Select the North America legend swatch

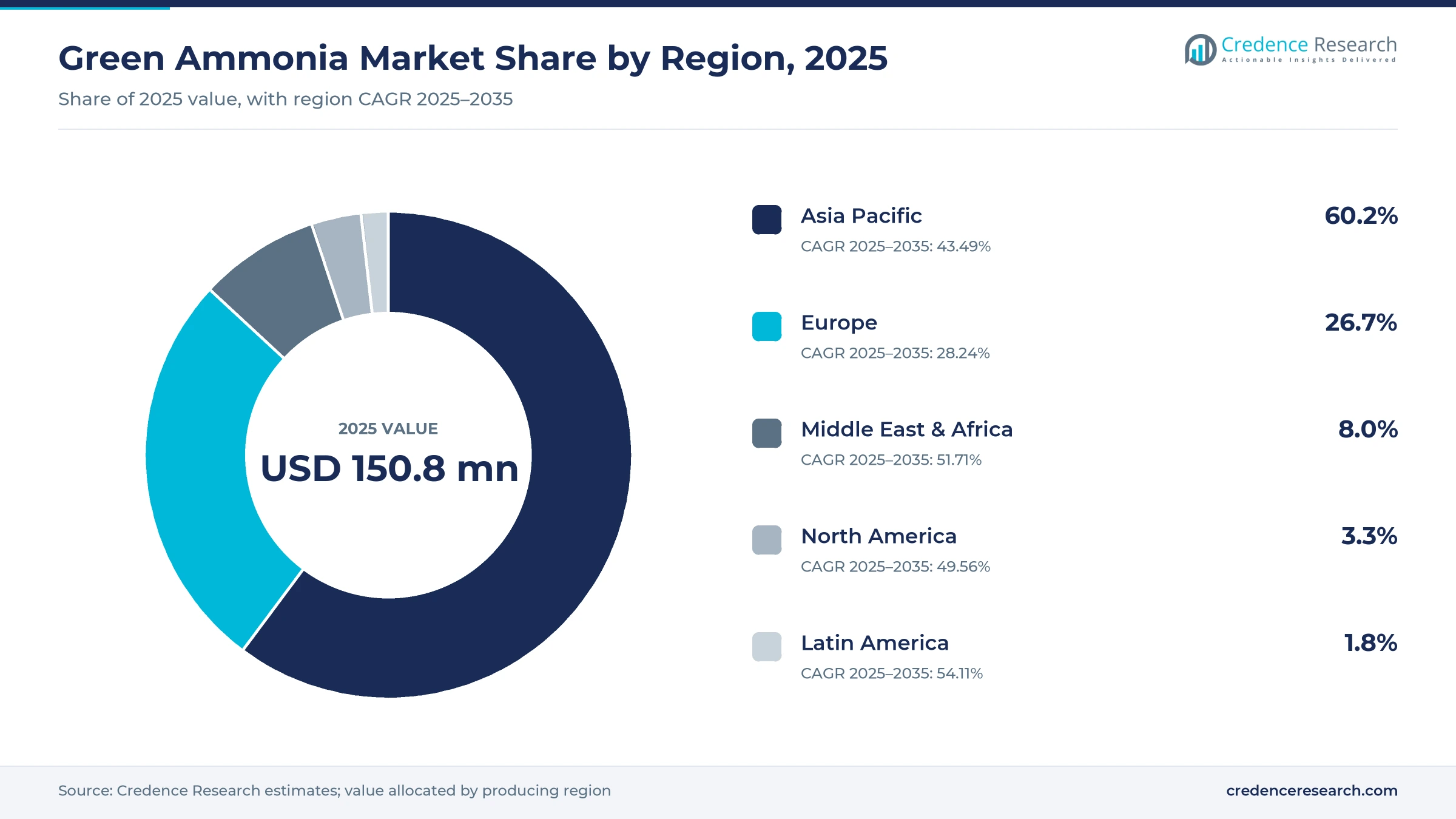pyautogui.click(x=767, y=540)
